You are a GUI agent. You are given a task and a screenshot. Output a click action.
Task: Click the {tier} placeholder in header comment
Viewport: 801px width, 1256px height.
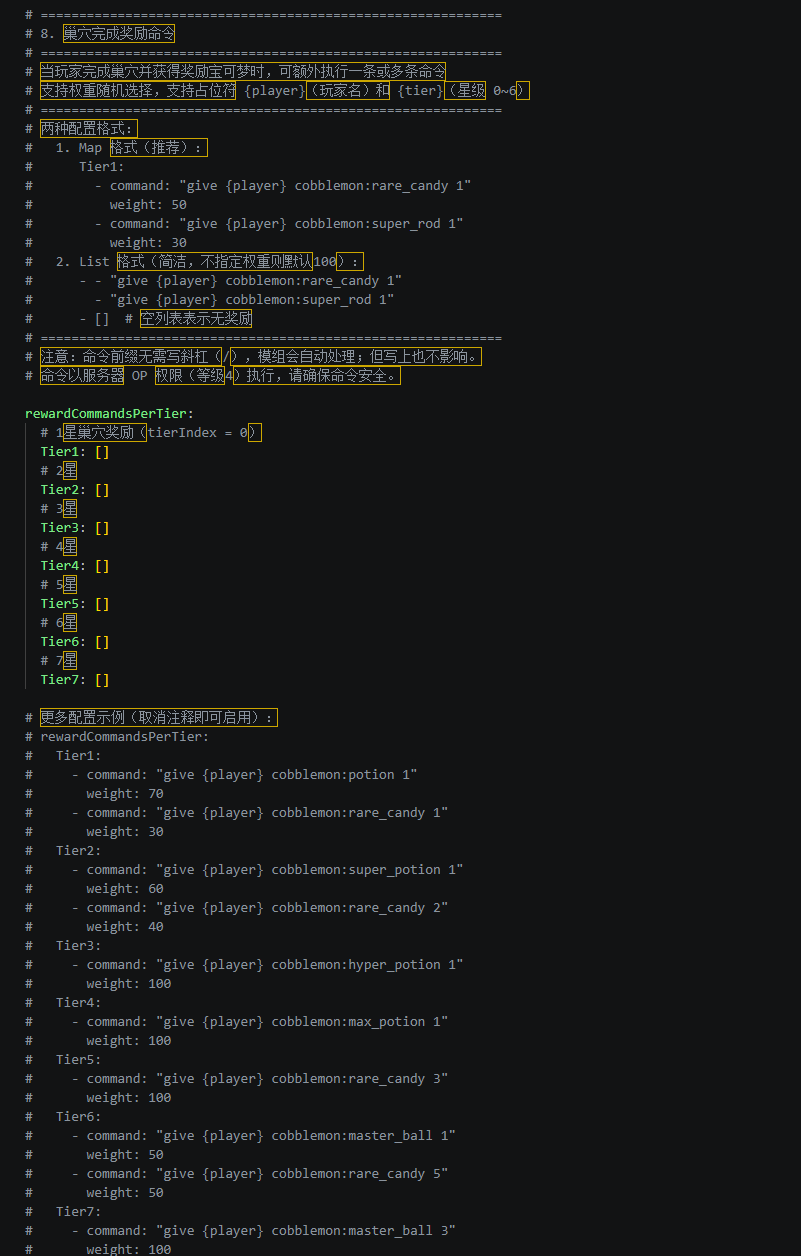[420, 90]
